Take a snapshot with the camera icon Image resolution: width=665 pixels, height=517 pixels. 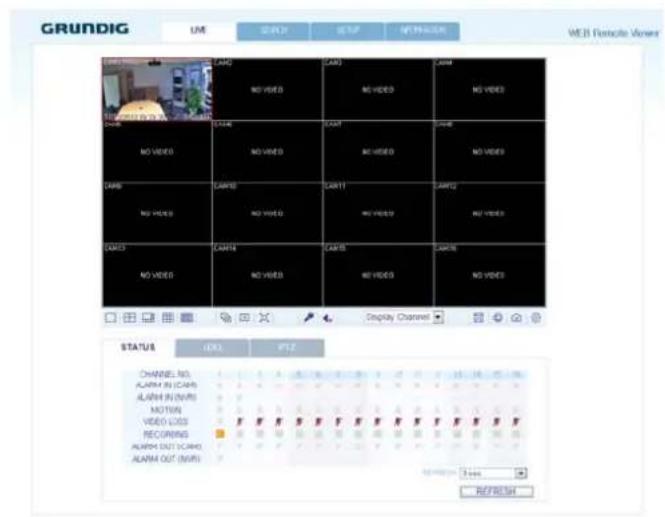coord(517,318)
